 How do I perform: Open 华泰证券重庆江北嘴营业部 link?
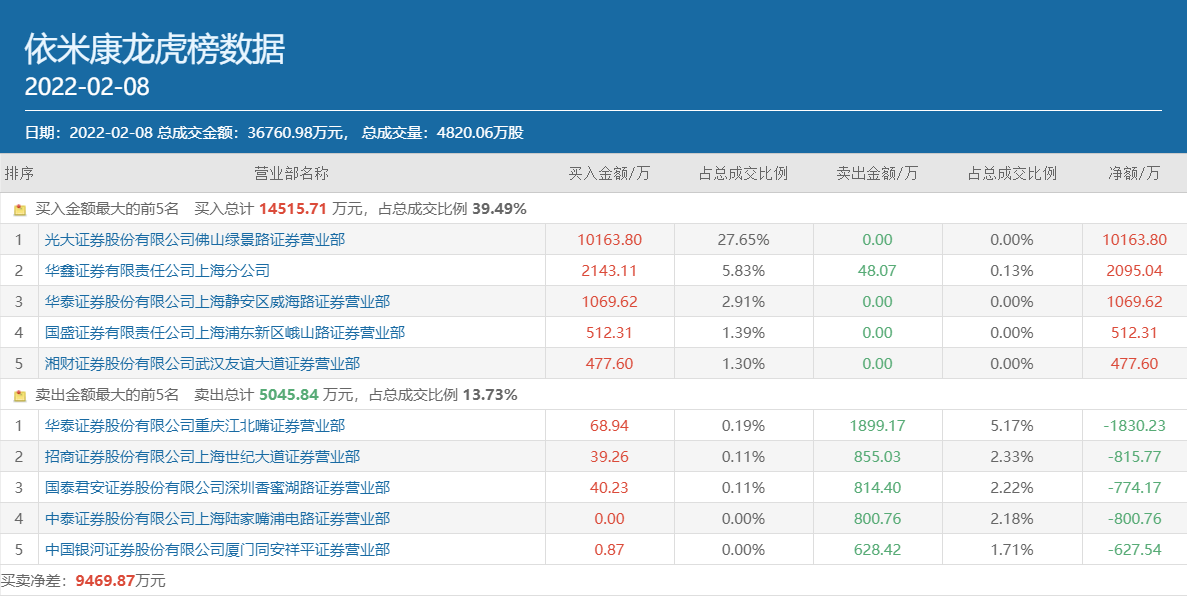click(195, 426)
